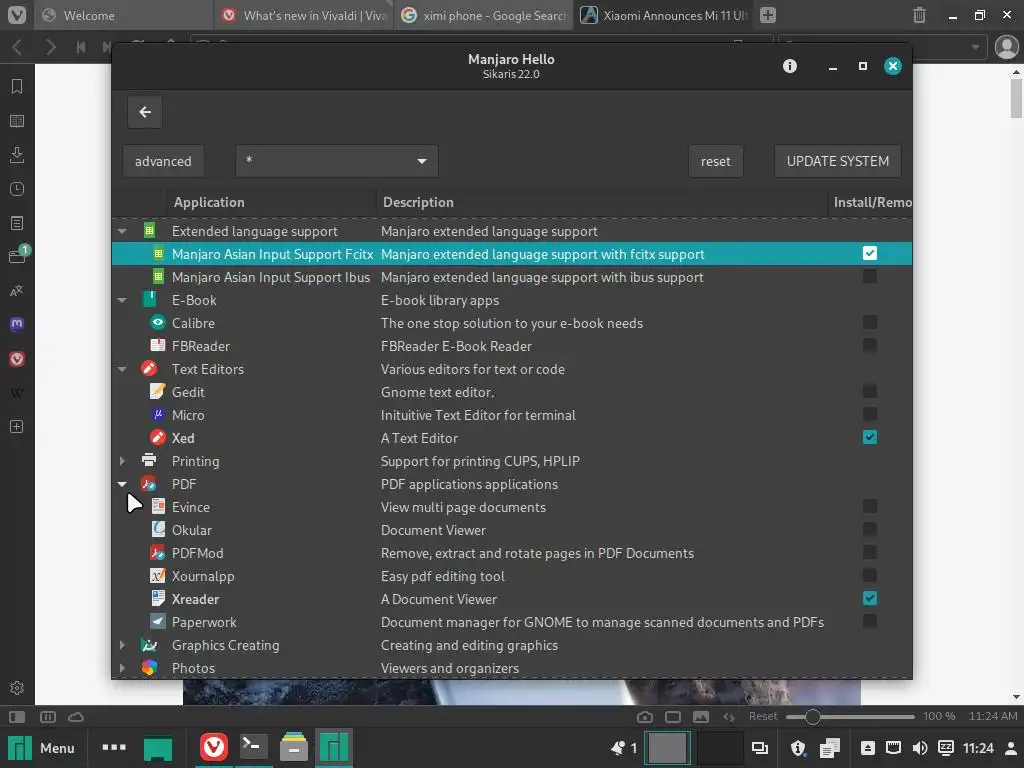Open Mastodon web panel in Vivaldi sidebar
Image resolution: width=1024 pixels, height=768 pixels.
(17, 324)
